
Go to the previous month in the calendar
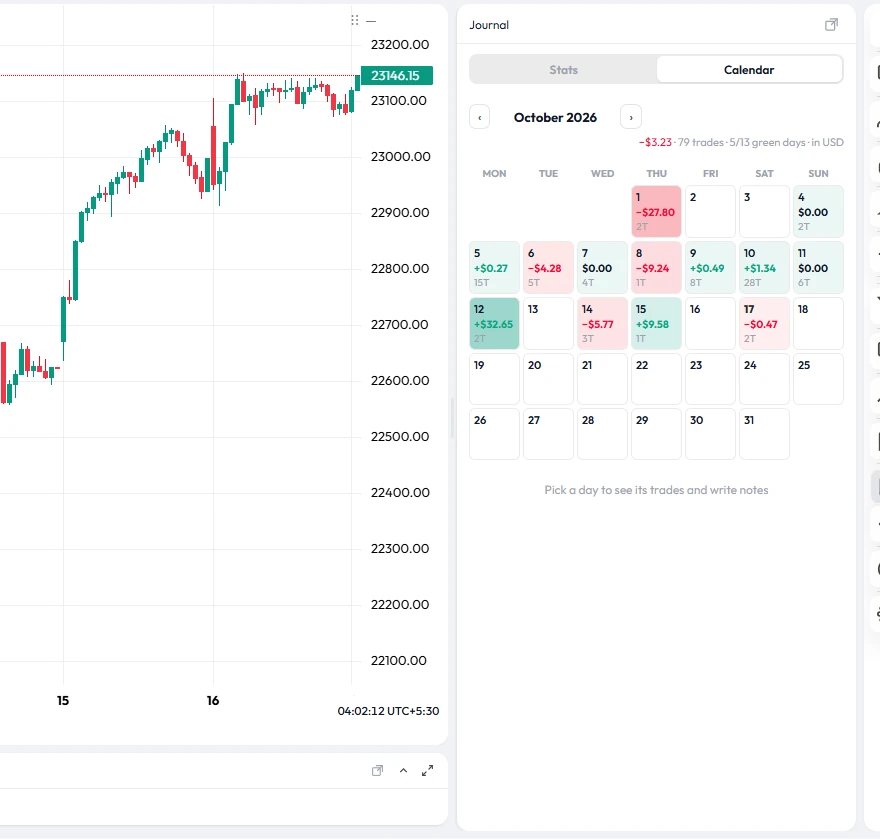point(480,117)
